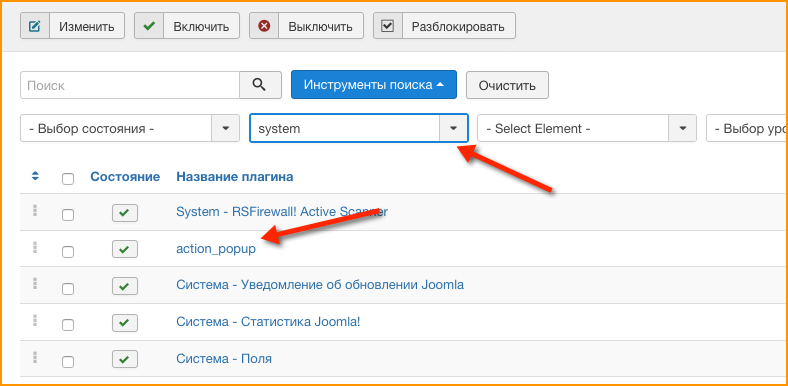Expand the Select Element dropdown

pyautogui.click(x=586, y=128)
